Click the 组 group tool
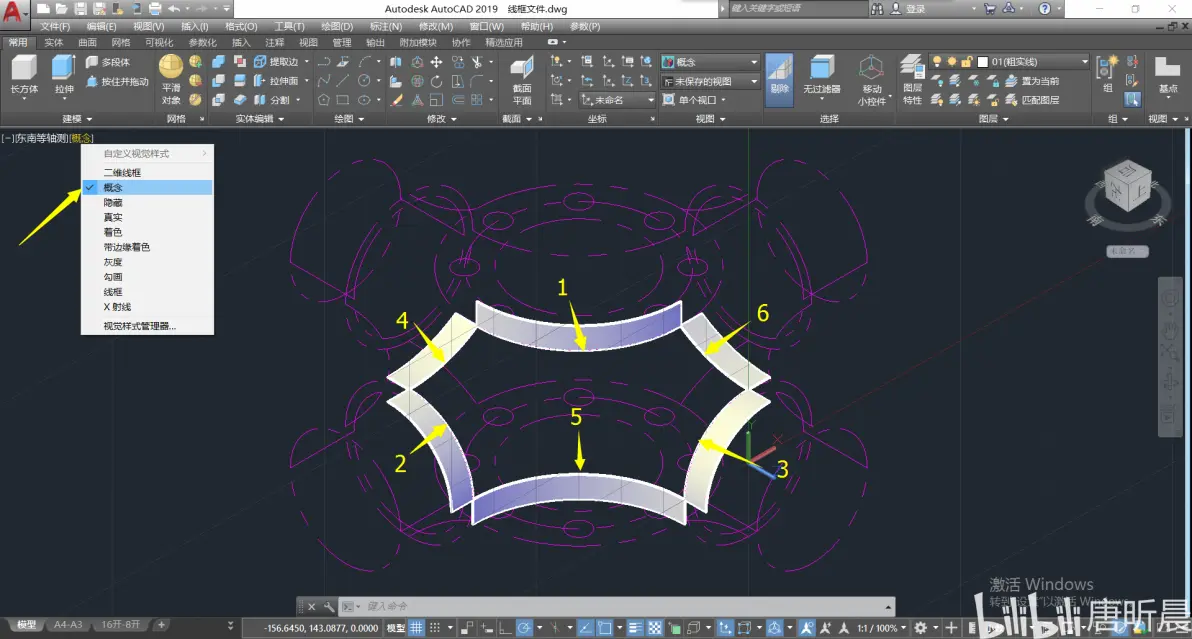The height and width of the screenshot is (639, 1192). 1106,76
